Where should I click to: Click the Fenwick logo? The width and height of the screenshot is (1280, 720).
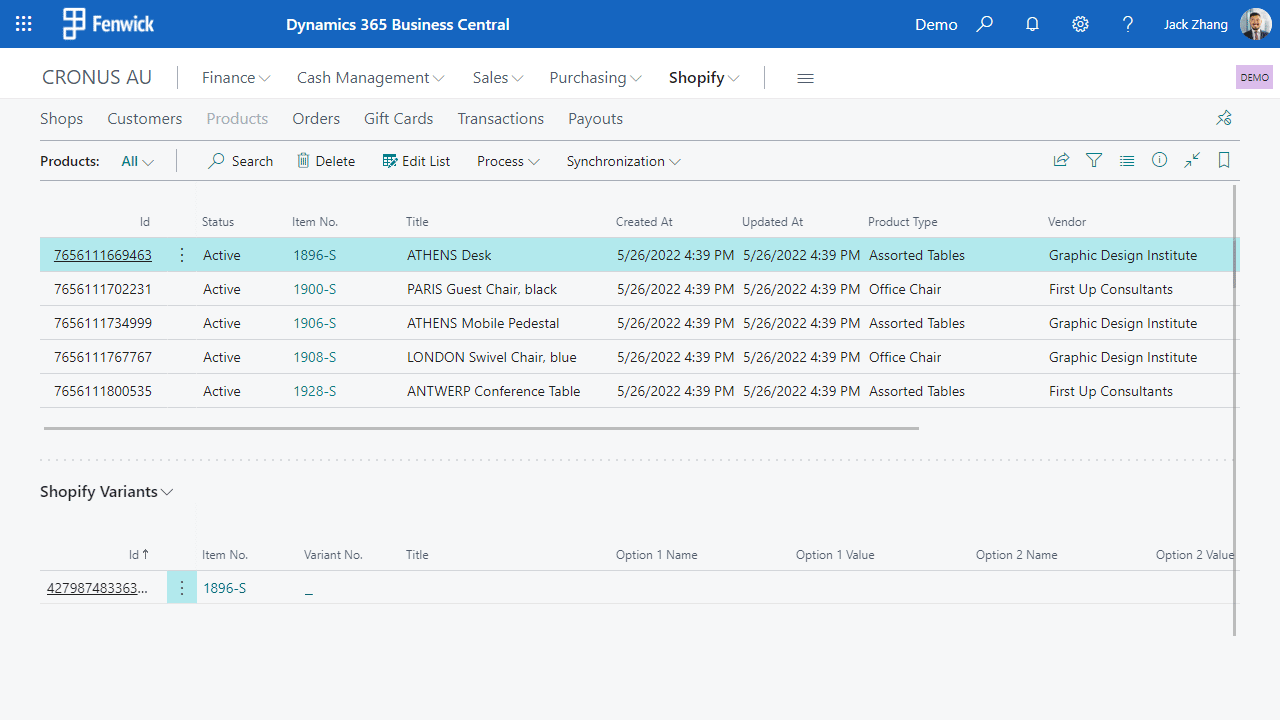tap(109, 24)
